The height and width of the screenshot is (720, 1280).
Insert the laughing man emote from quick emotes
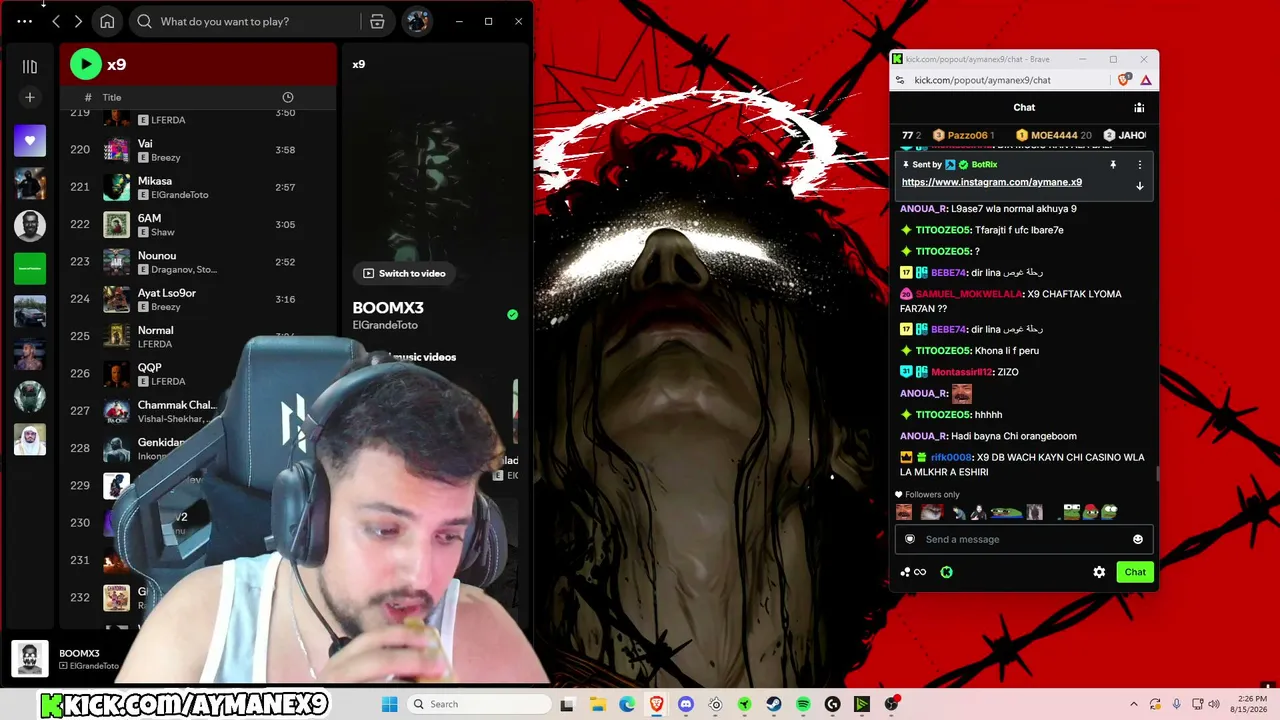(x=904, y=512)
